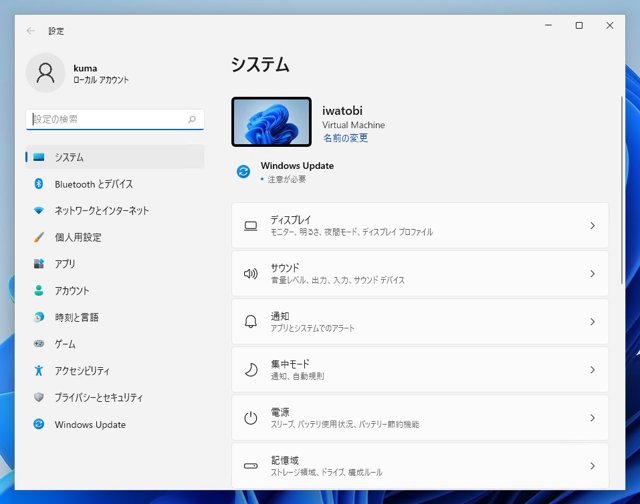Click the サウンド speaker icon
640x504 pixels.
(251, 273)
